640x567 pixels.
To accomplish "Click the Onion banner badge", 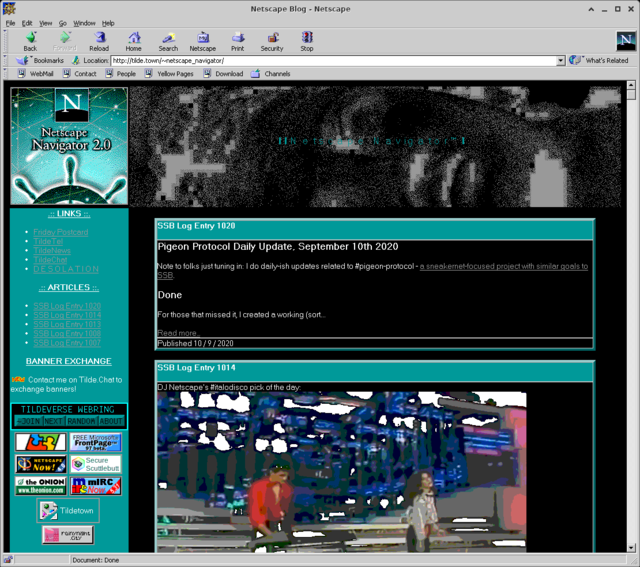I will tap(41, 486).
